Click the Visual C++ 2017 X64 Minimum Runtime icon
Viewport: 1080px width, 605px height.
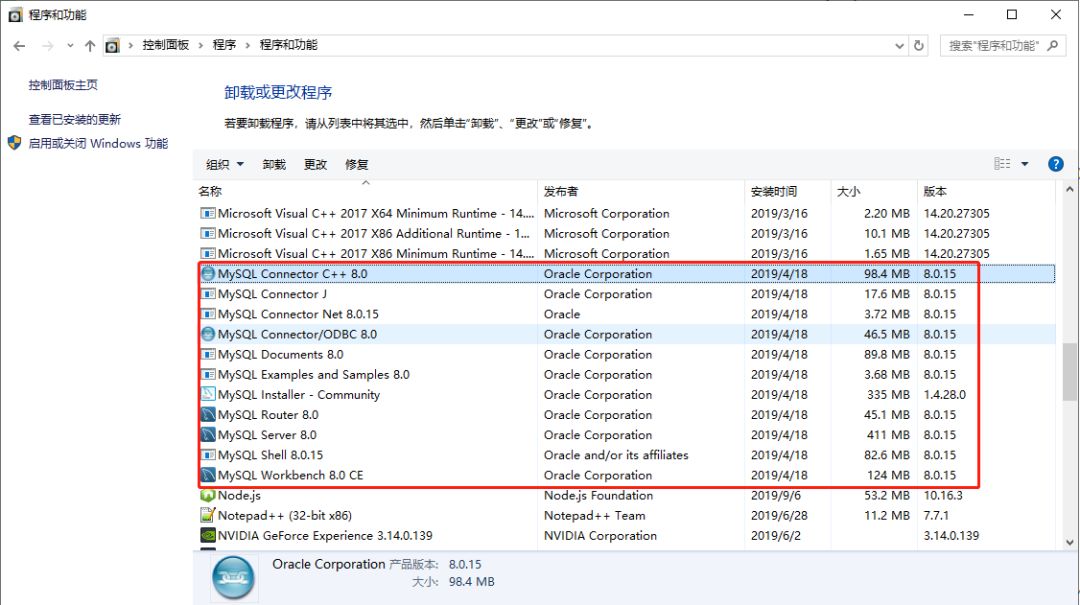(x=207, y=213)
